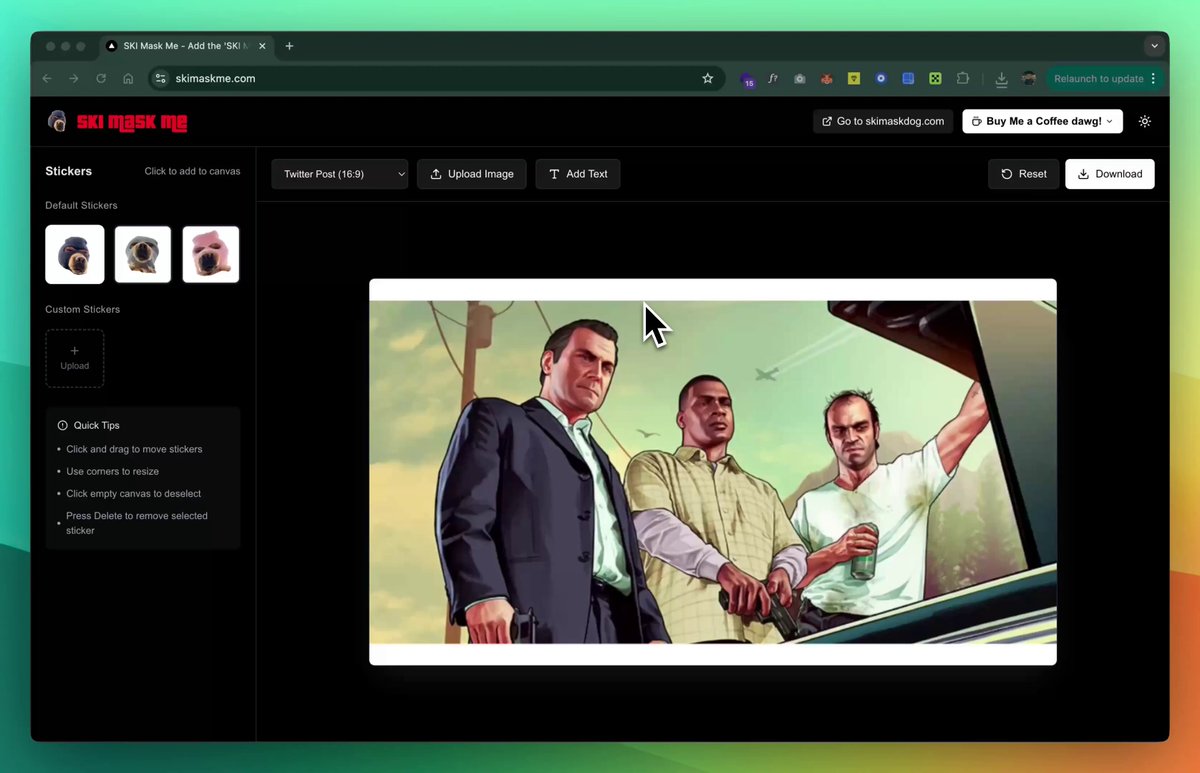The width and height of the screenshot is (1200, 773).
Task: View site information icon in address bar
Action: point(160,78)
